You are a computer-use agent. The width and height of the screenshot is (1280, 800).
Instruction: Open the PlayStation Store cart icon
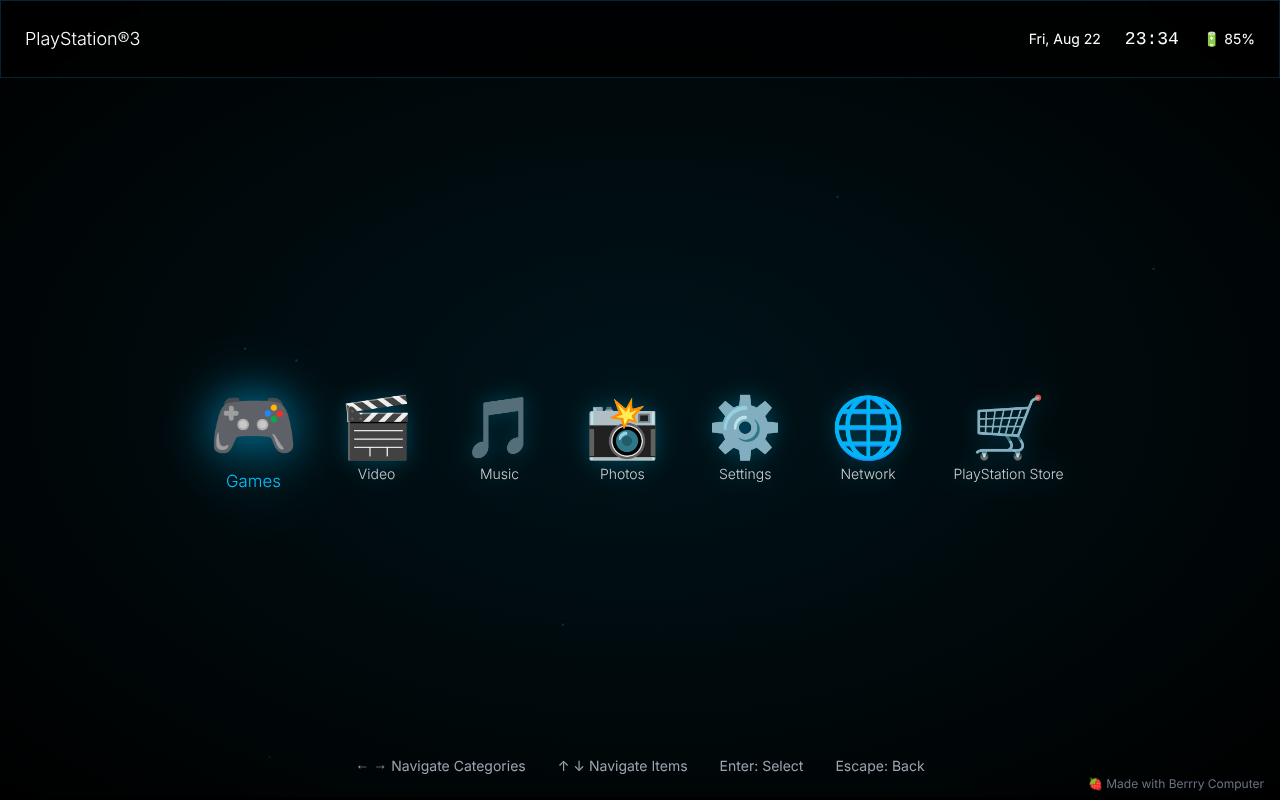tap(1008, 427)
